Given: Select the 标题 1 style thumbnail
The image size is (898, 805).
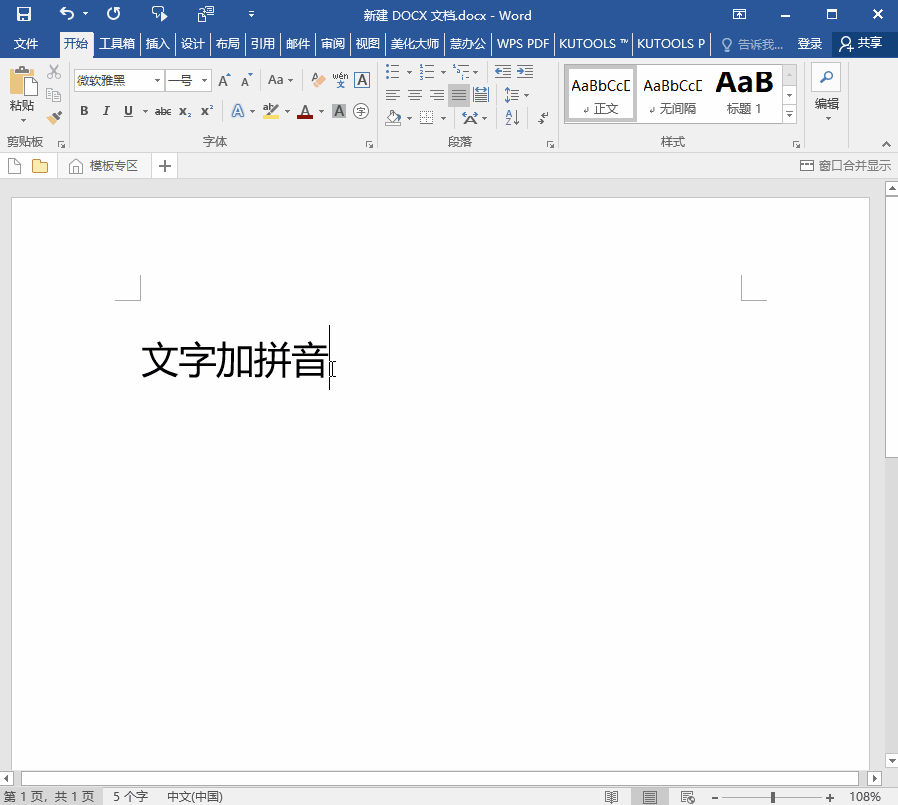Looking at the screenshot, I should coord(744,93).
